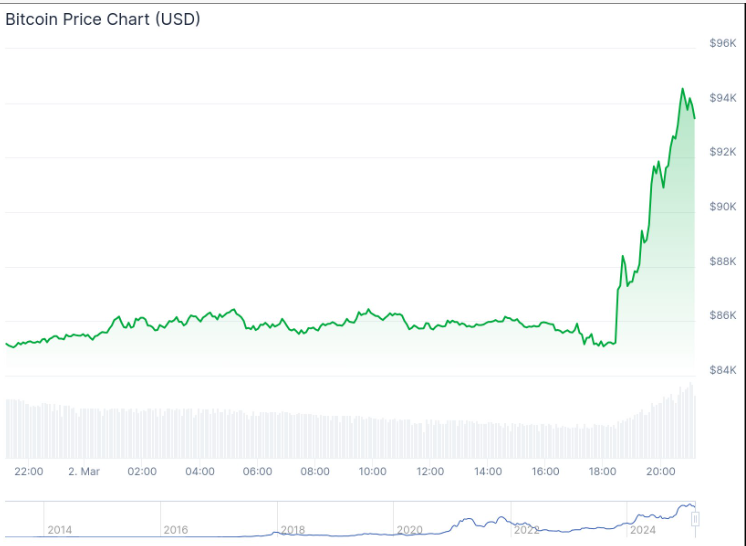The height and width of the screenshot is (546, 746).
Task: Click the navigator range handle at right end
Action: coord(695,519)
